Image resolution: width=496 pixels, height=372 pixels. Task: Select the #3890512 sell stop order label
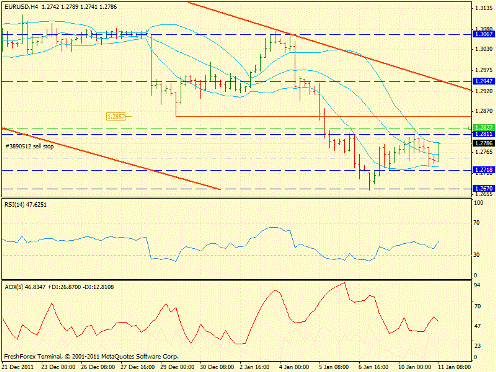pyautogui.click(x=30, y=146)
